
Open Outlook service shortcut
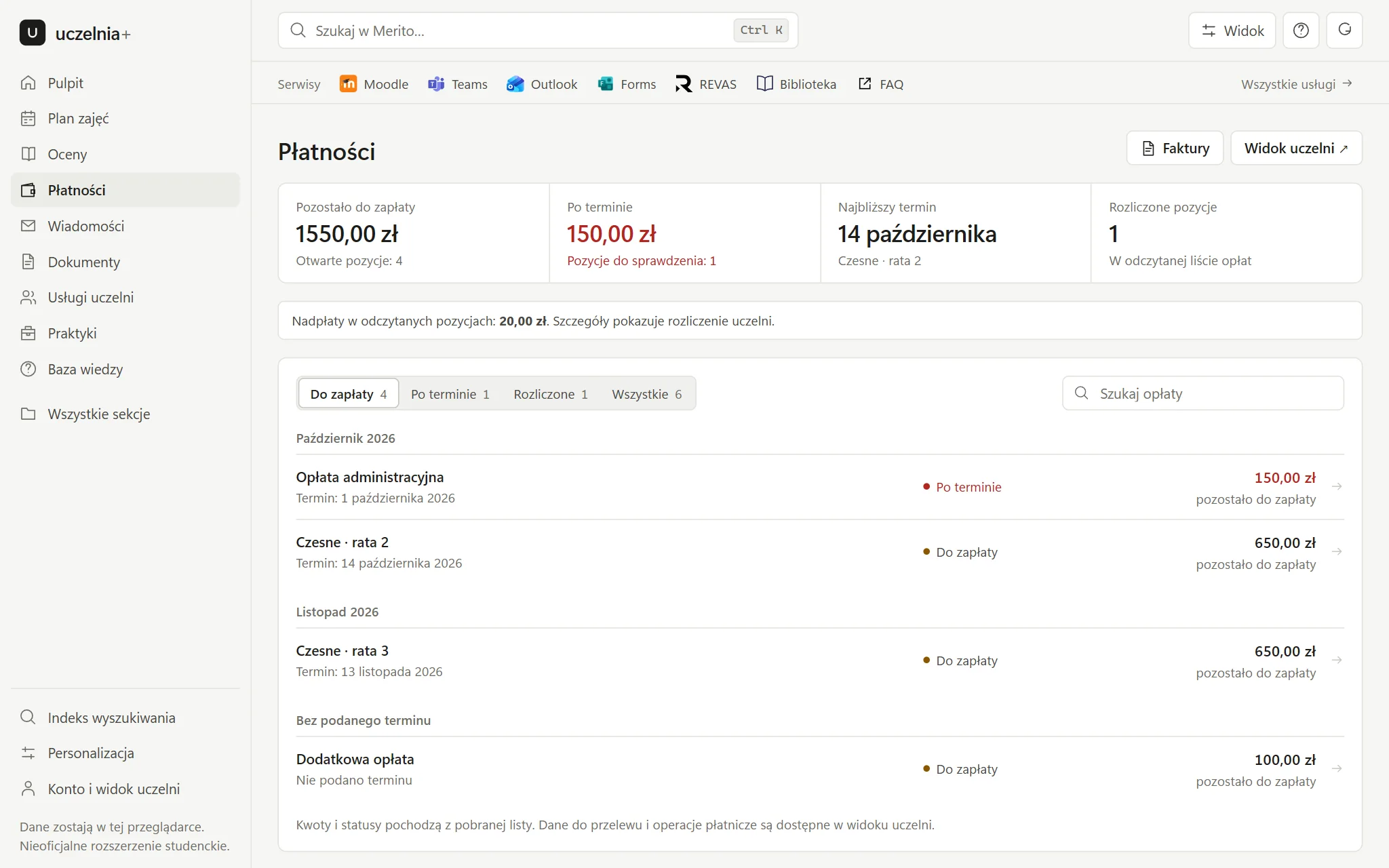[x=542, y=84]
